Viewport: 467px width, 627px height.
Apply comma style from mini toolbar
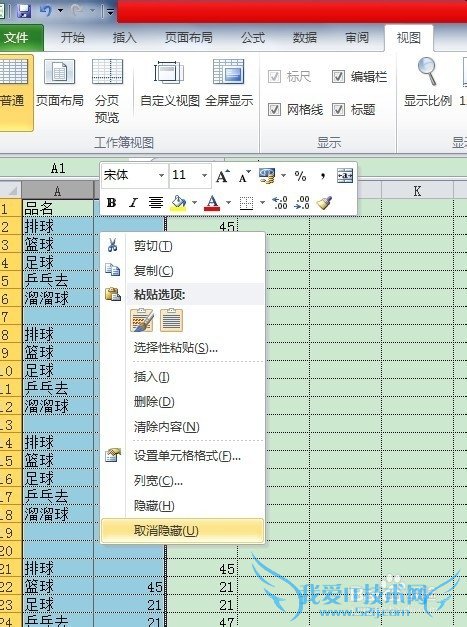tap(322, 176)
